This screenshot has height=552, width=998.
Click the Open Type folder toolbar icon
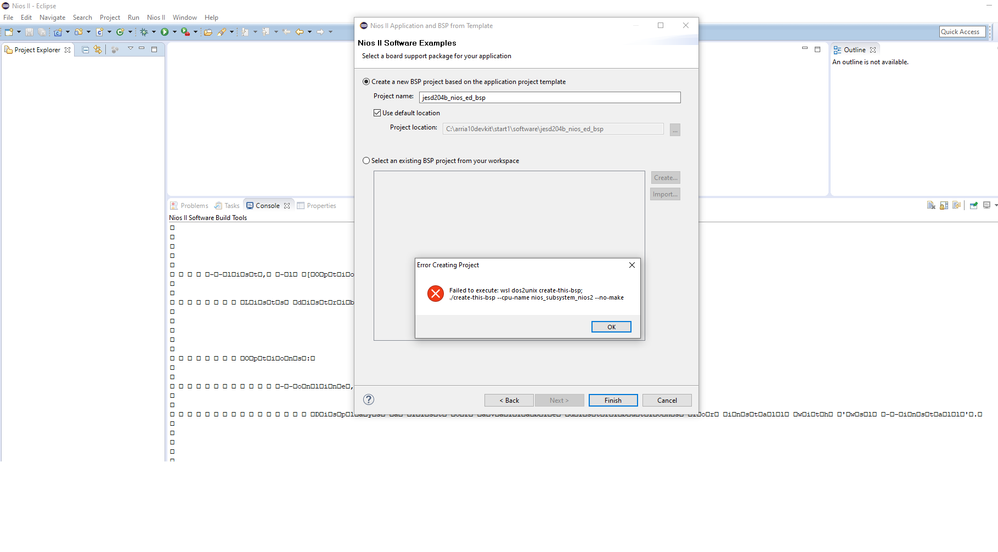coord(207,32)
